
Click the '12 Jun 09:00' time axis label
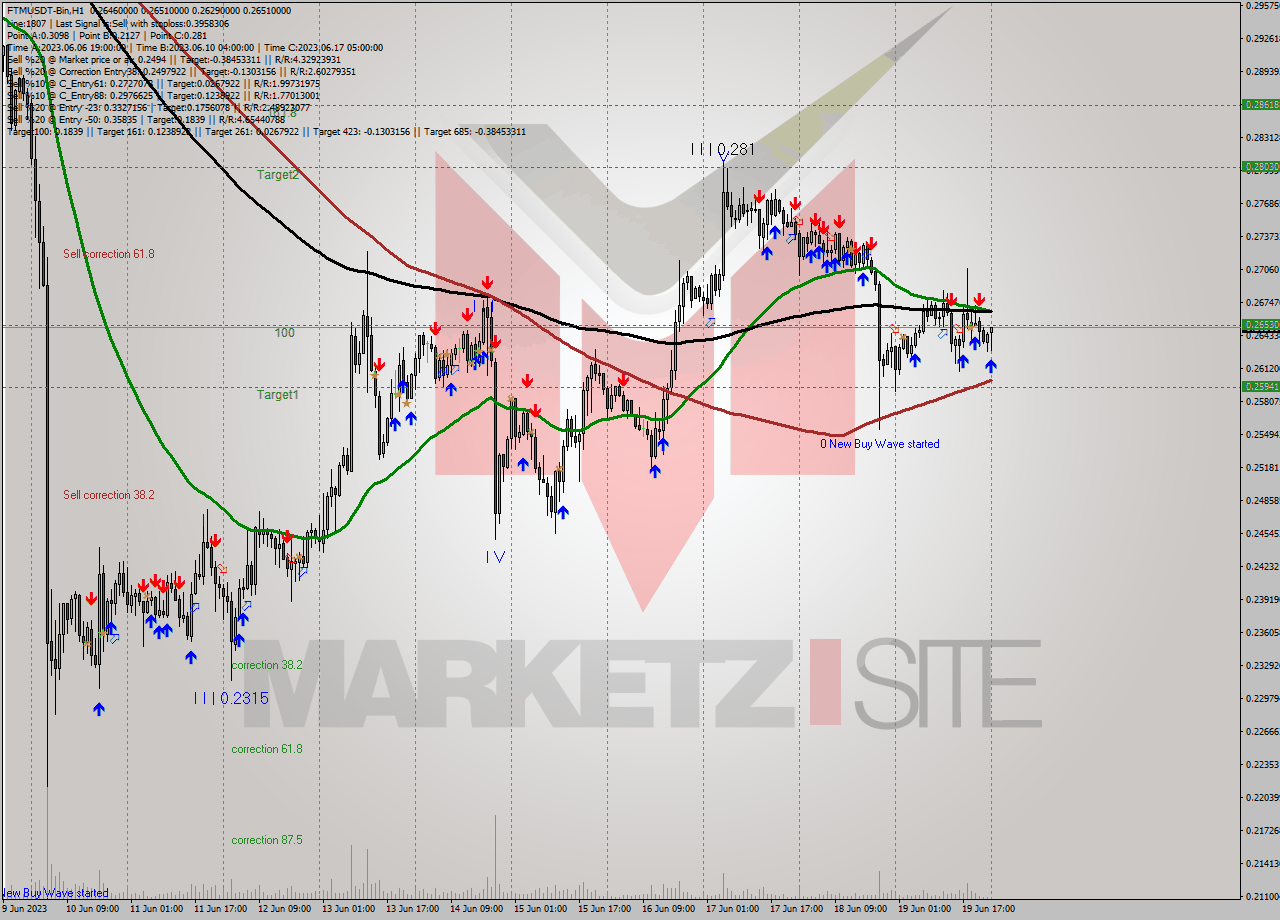click(x=286, y=909)
